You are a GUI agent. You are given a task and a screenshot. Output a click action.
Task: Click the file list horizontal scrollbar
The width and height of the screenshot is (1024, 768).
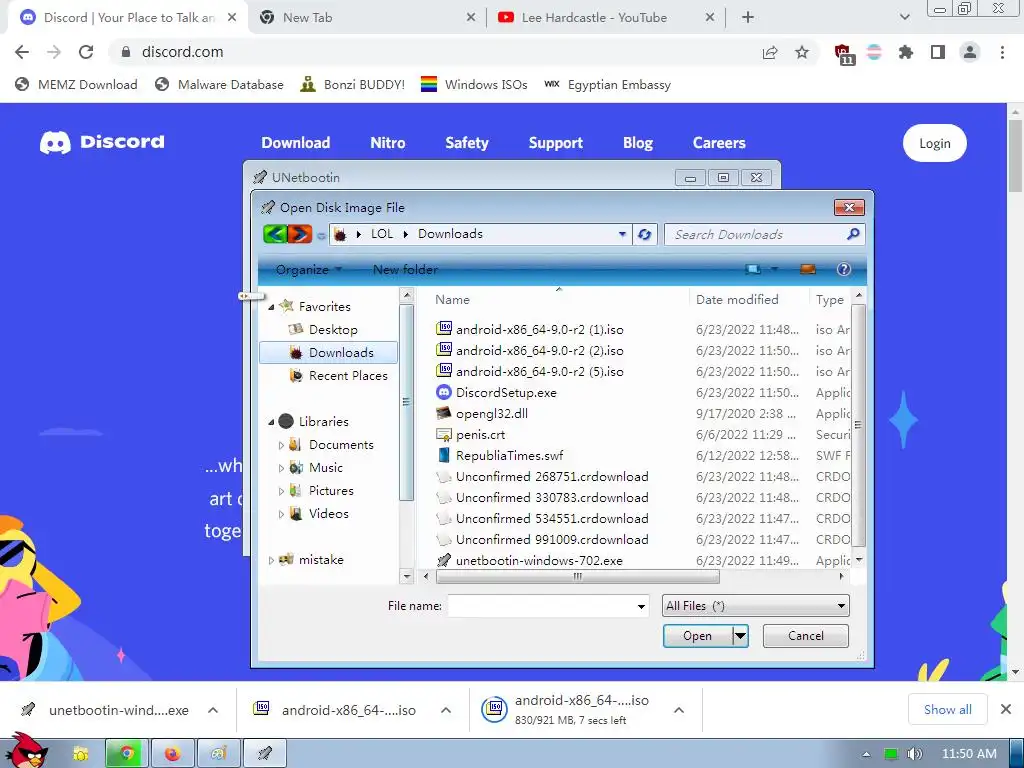(577, 577)
